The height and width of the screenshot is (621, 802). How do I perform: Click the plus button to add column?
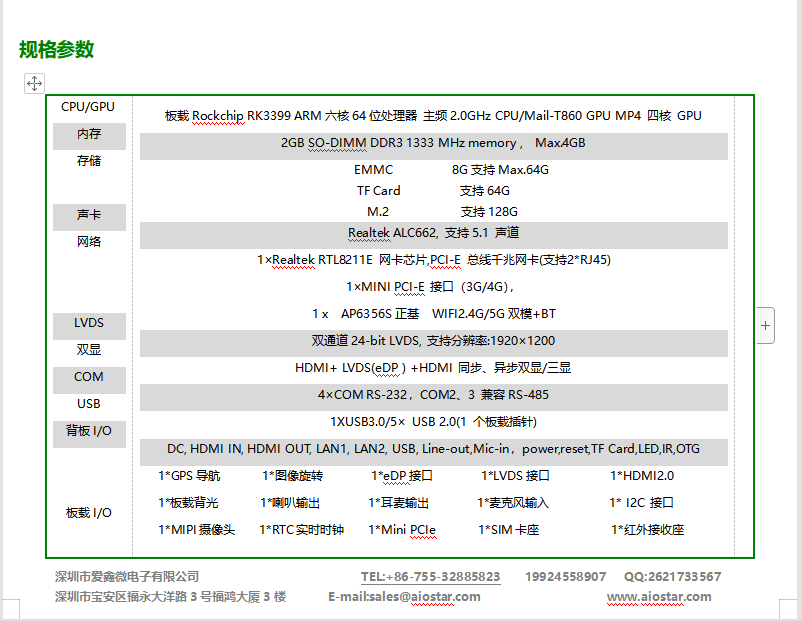[765, 325]
